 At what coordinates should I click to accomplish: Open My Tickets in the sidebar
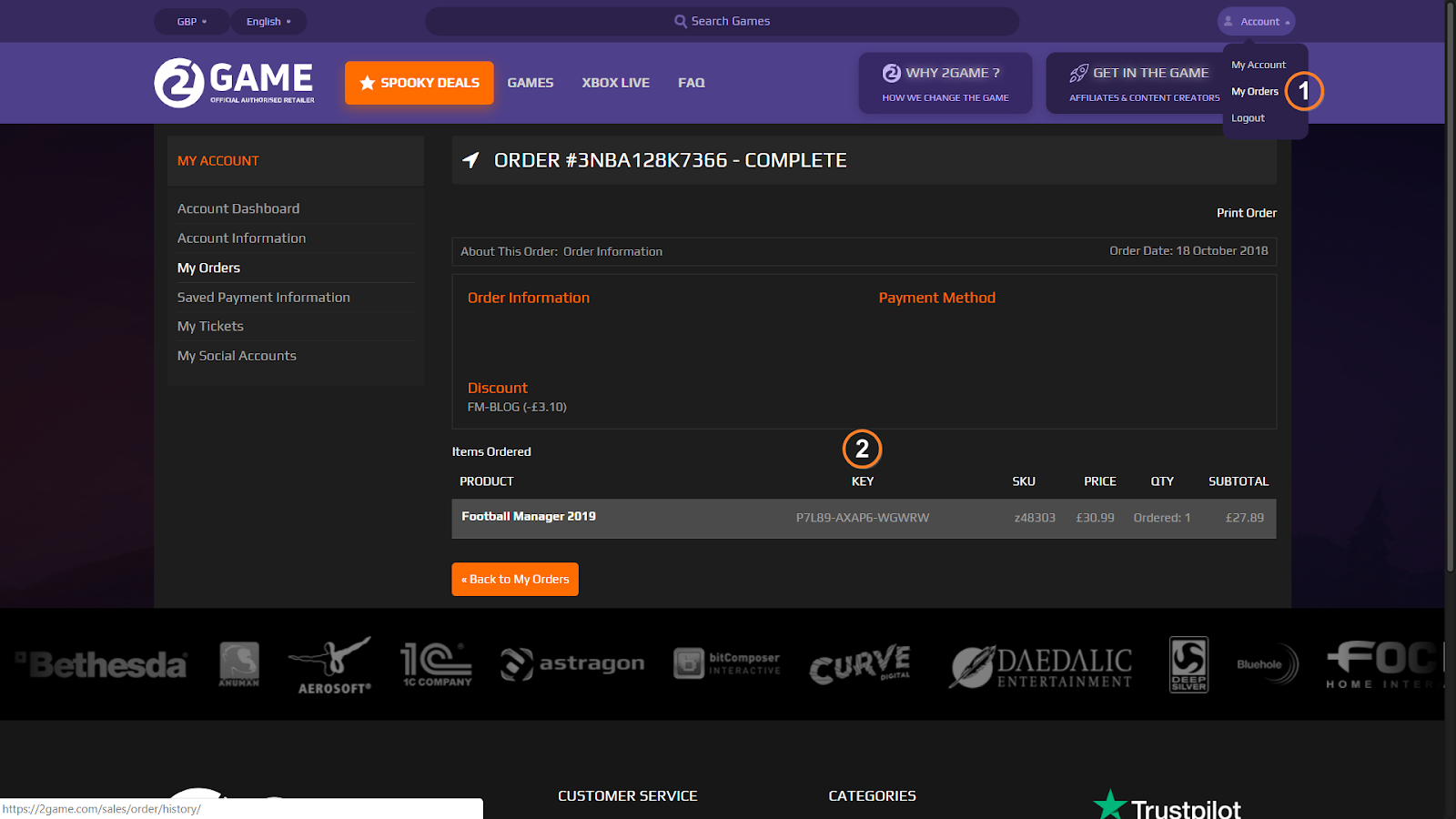(210, 327)
